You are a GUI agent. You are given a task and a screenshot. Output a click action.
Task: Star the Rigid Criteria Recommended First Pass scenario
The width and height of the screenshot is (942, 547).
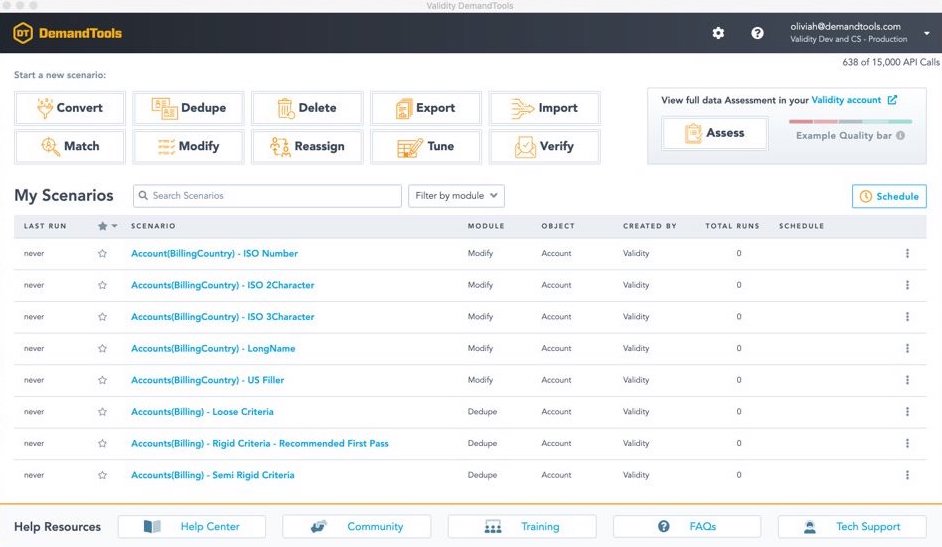tap(102, 444)
